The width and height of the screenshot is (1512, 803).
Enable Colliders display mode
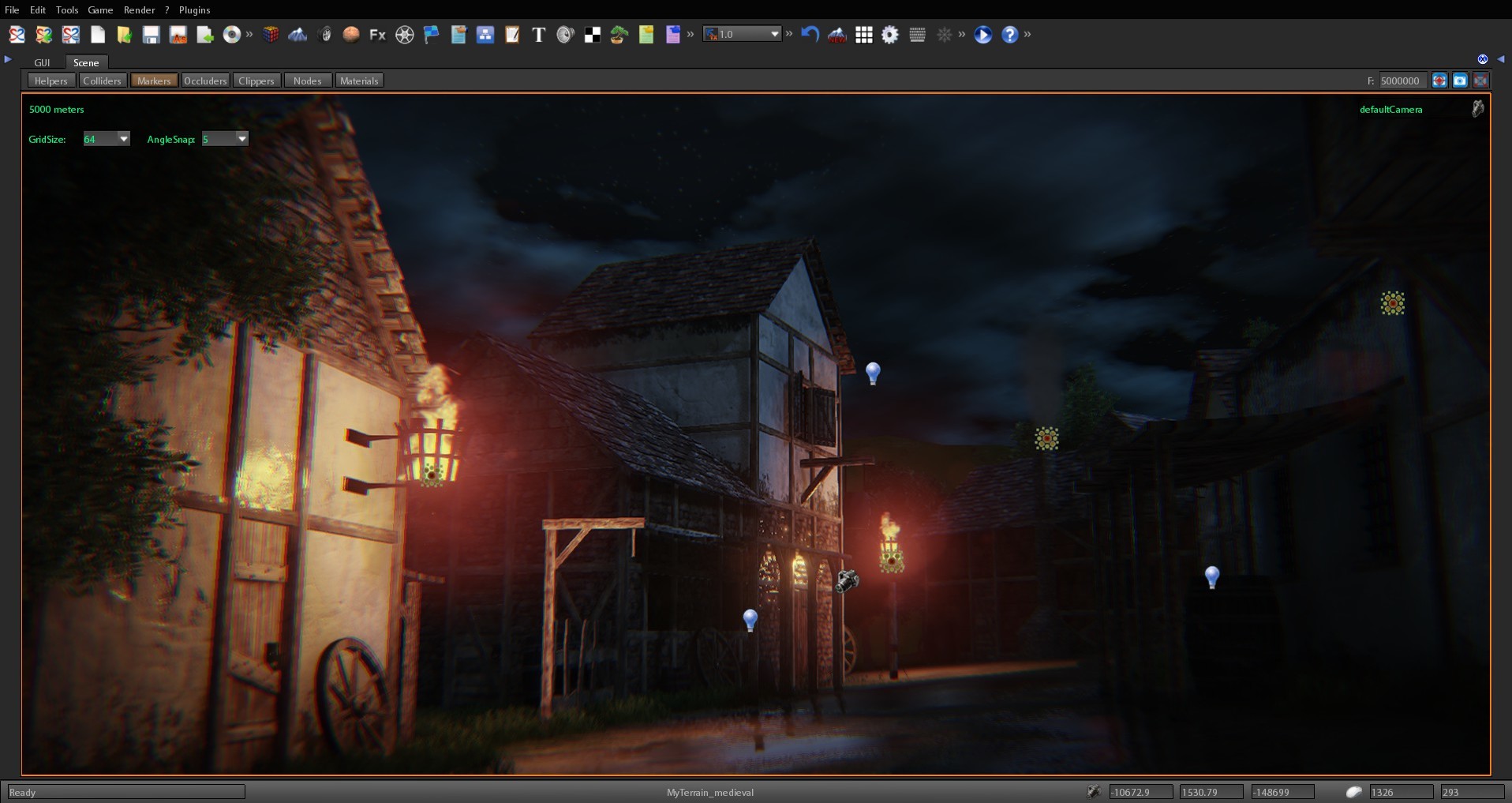[x=103, y=80]
